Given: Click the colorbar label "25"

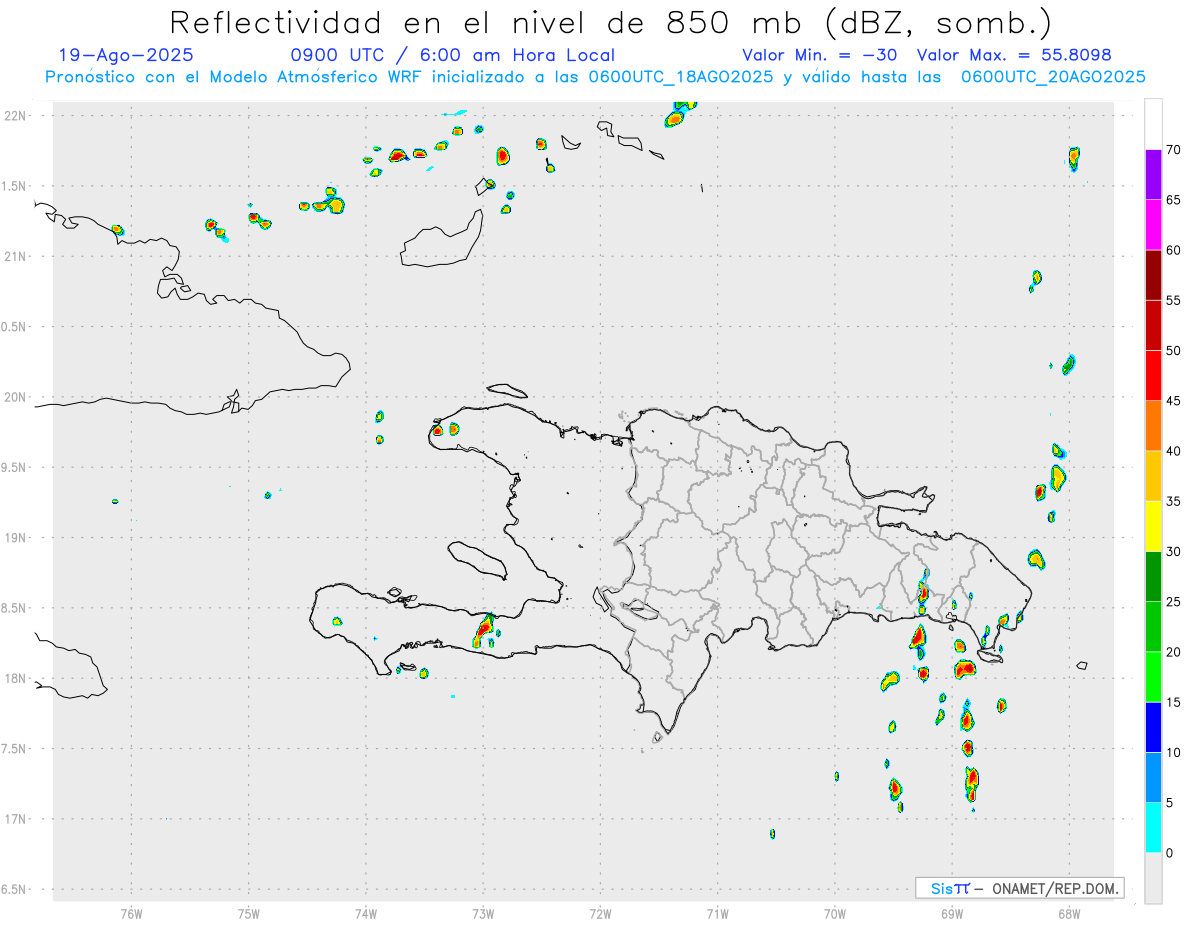Looking at the screenshot, I should click(x=1174, y=602).
